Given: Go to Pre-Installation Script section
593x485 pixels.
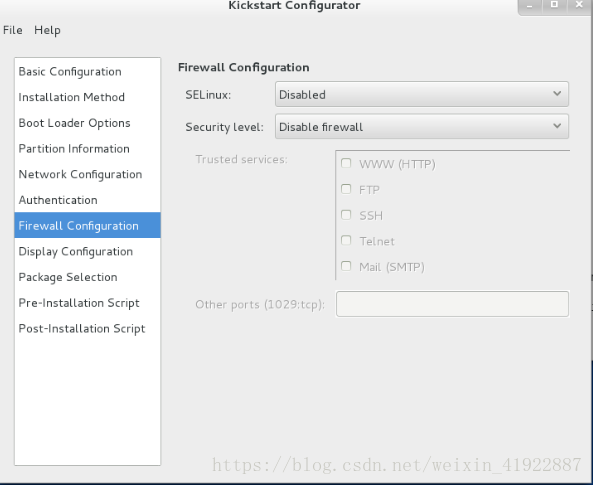Looking at the screenshot, I should (87, 303).
